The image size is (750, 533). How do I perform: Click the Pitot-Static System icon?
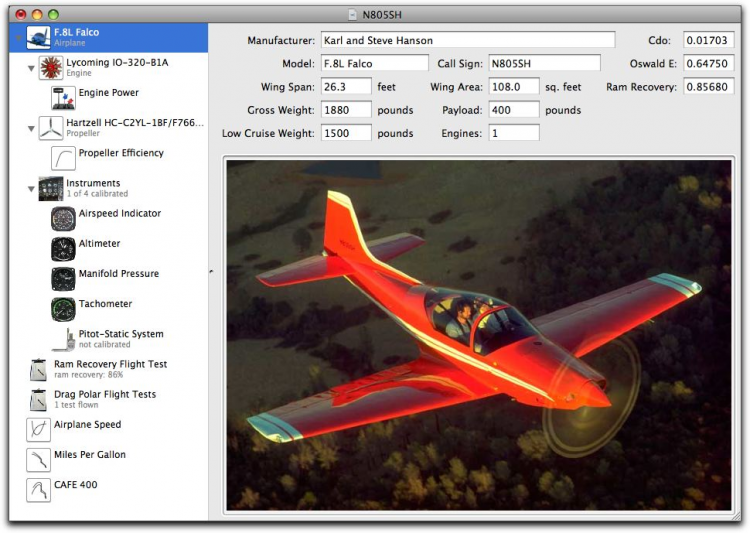click(x=63, y=339)
